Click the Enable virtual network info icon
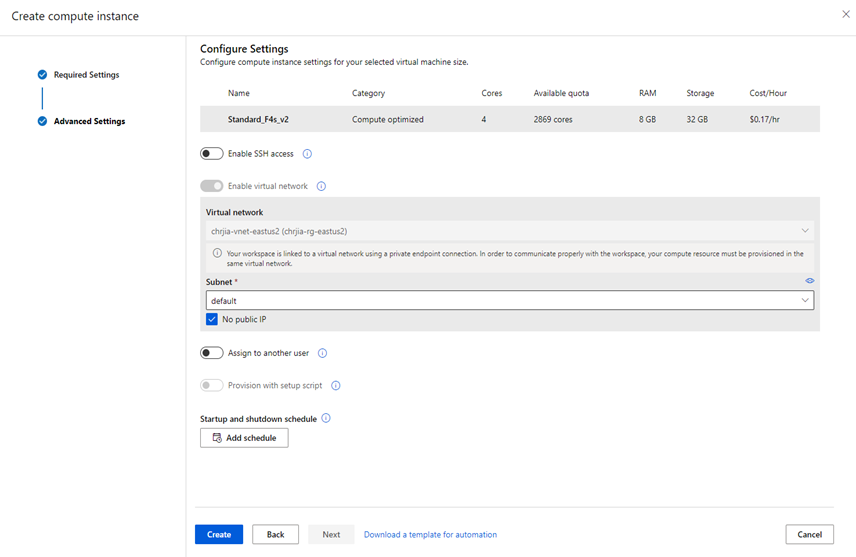This screenshot has height=557, width=856. click(322, 186)
